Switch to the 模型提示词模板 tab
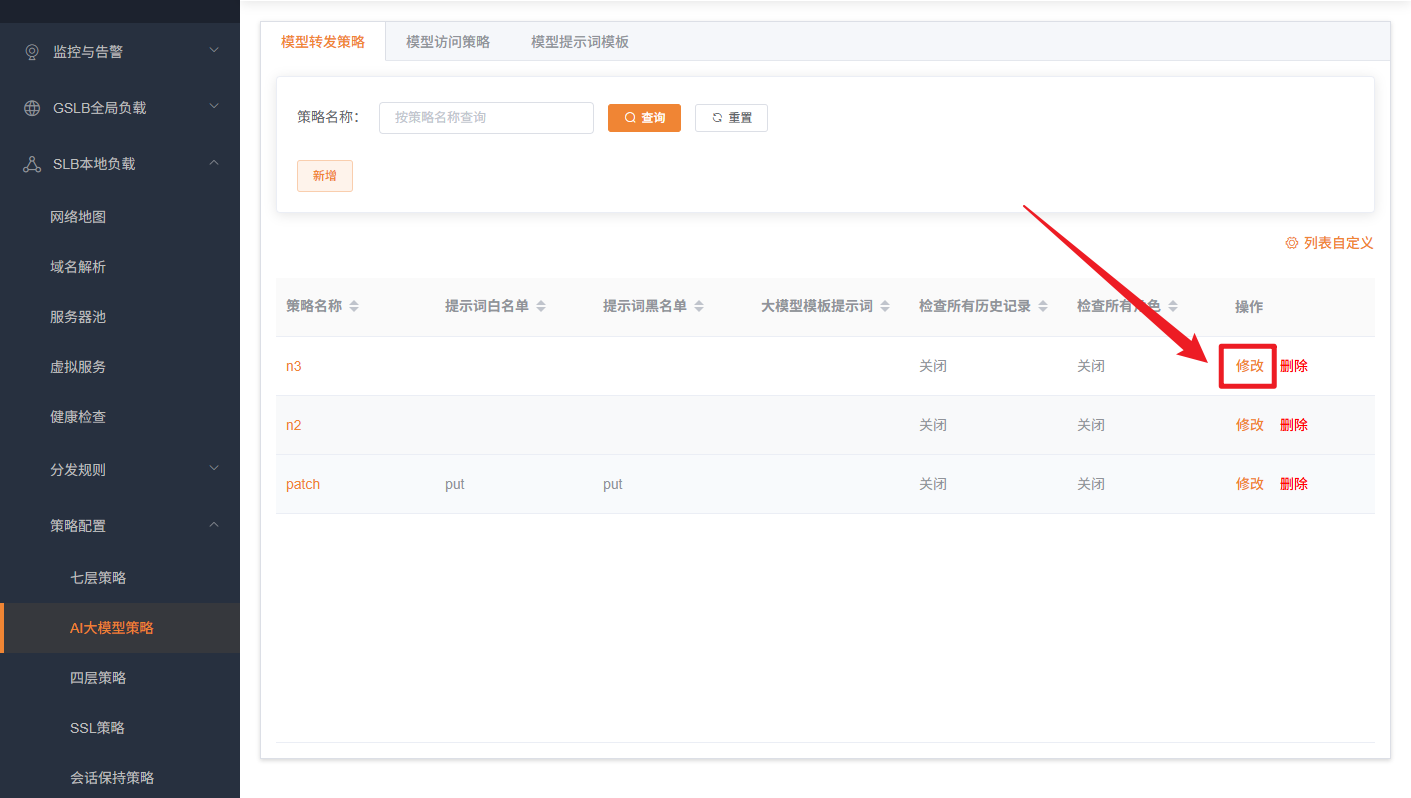The image size is (1411, 798). 580,42
